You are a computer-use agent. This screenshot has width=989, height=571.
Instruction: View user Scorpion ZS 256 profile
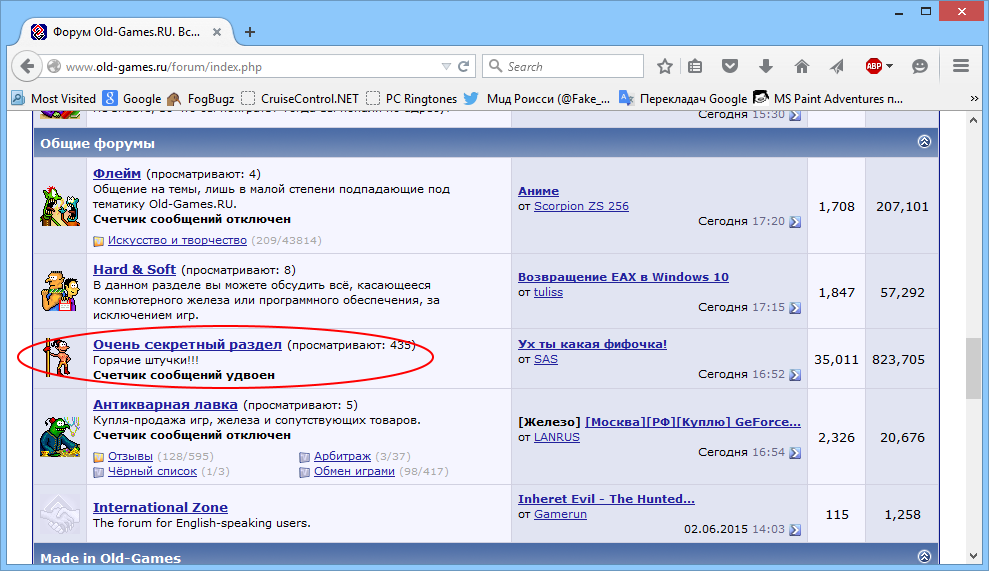tap(581, 206)
